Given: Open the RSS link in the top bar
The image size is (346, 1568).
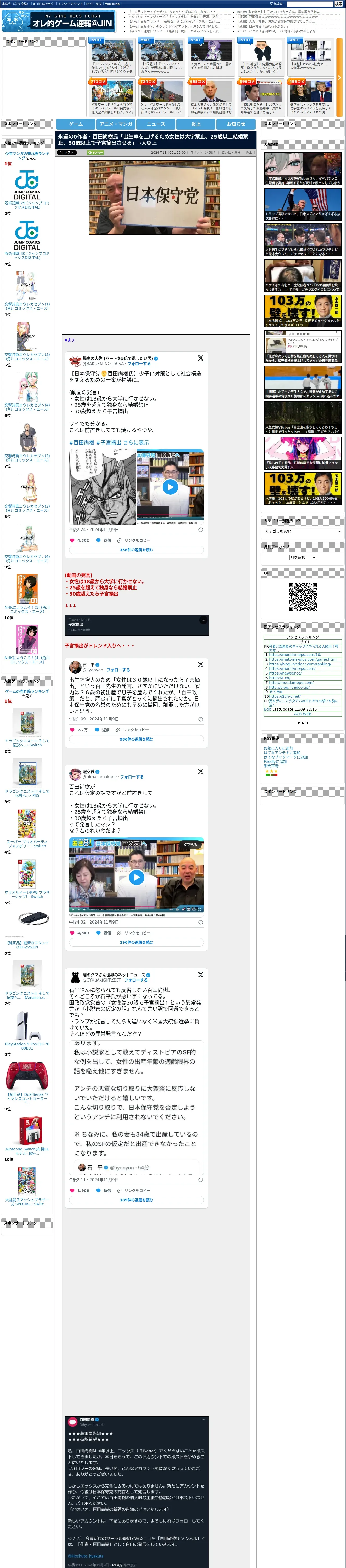Looking at the screenshot, I should click(89, 4).
